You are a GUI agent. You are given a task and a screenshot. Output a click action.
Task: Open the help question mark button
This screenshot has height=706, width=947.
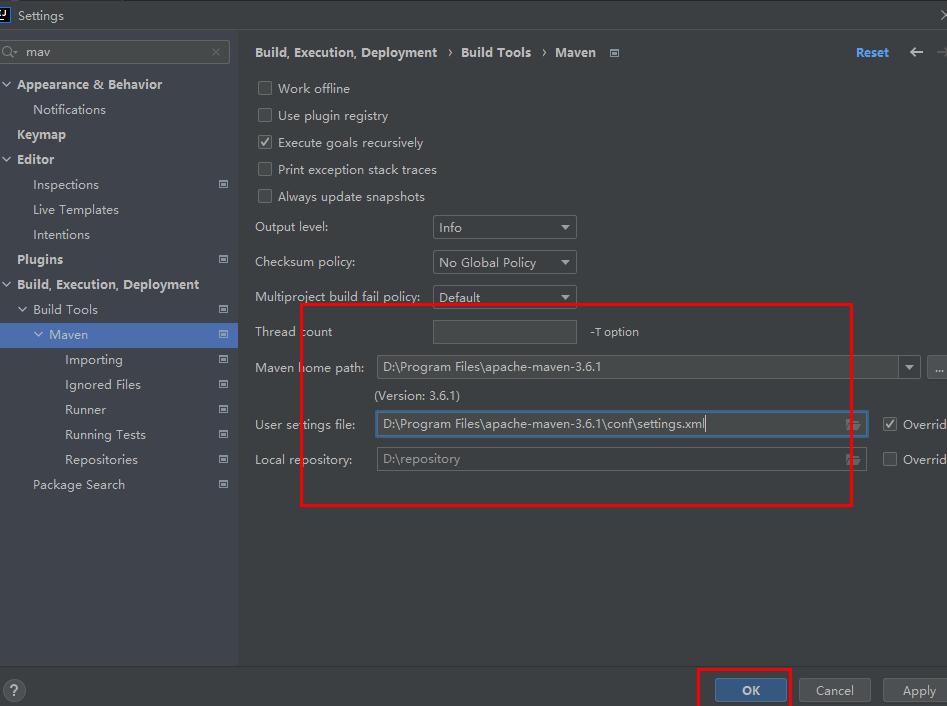(14, 690)
